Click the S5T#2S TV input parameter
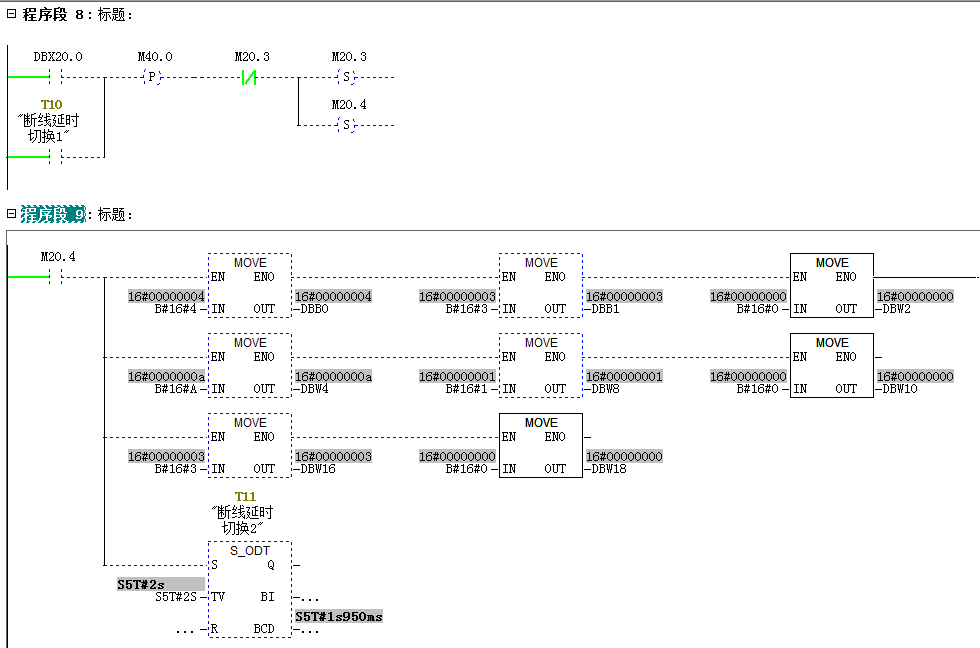This screenshot has height=648, width=980. coord(180,597)
